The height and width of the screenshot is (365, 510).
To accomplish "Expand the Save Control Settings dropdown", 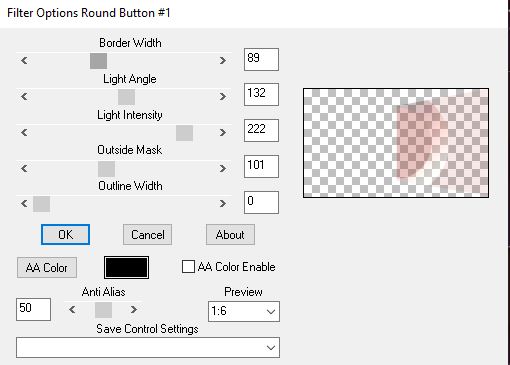I will point(148,347).
